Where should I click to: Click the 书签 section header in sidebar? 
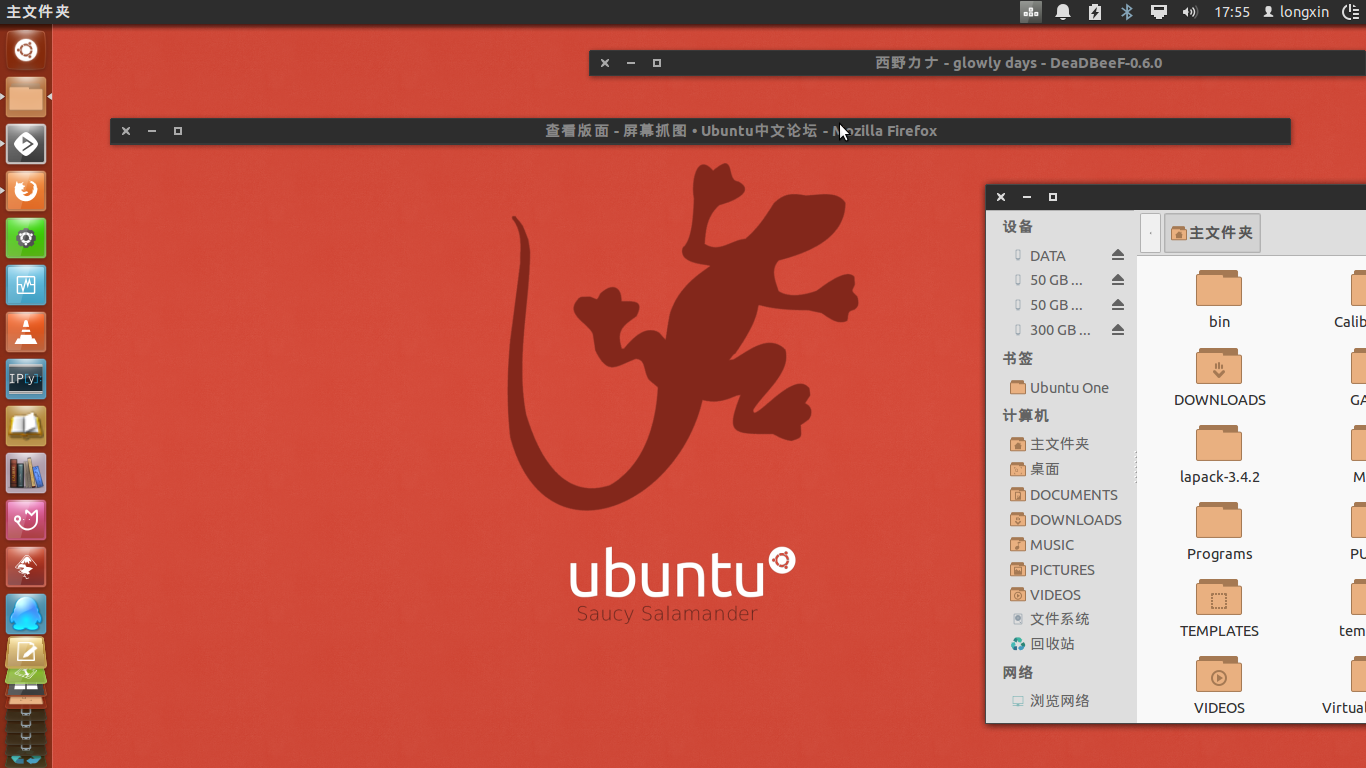point(1018,358)
